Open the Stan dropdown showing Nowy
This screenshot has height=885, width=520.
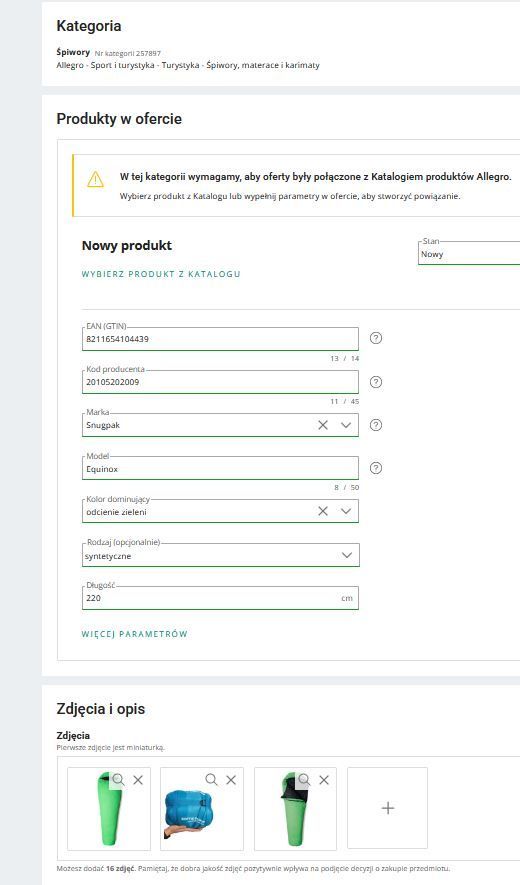click(469, 253)
